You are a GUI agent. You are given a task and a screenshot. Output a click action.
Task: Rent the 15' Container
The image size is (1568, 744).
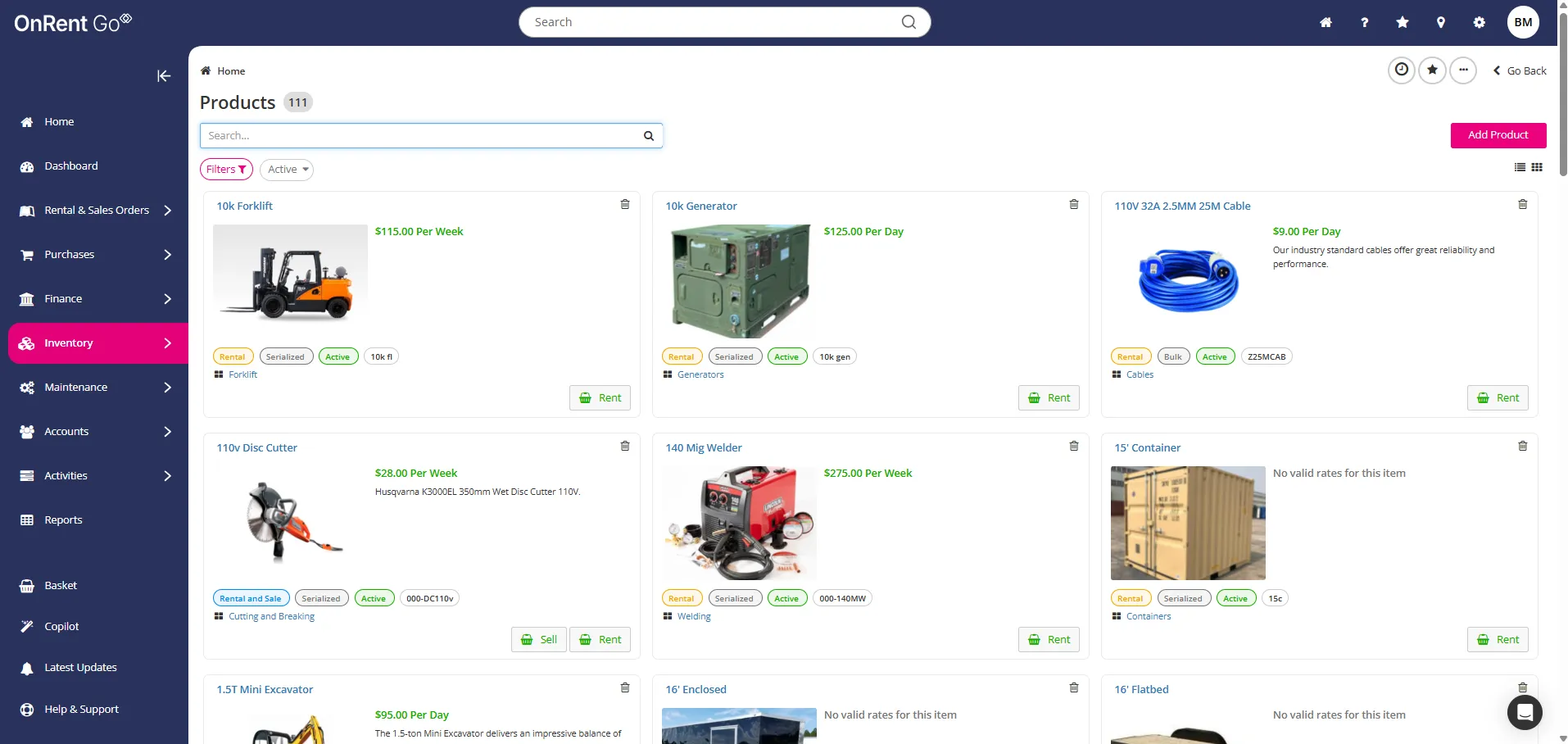coord(1498,640)
